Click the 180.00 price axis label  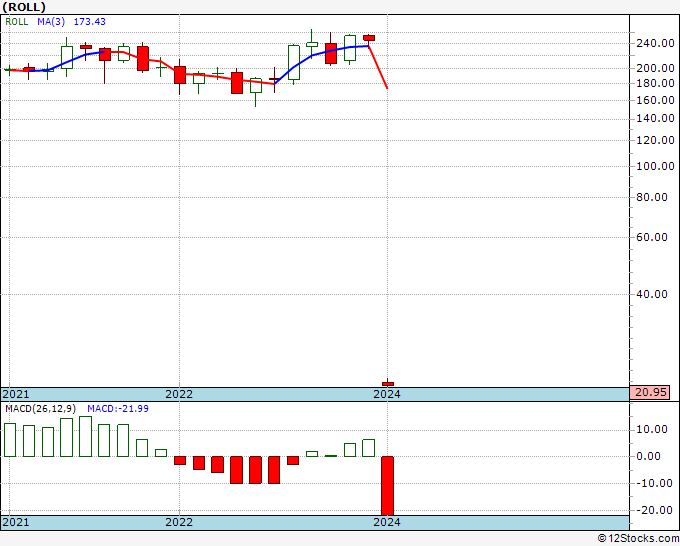655,83
